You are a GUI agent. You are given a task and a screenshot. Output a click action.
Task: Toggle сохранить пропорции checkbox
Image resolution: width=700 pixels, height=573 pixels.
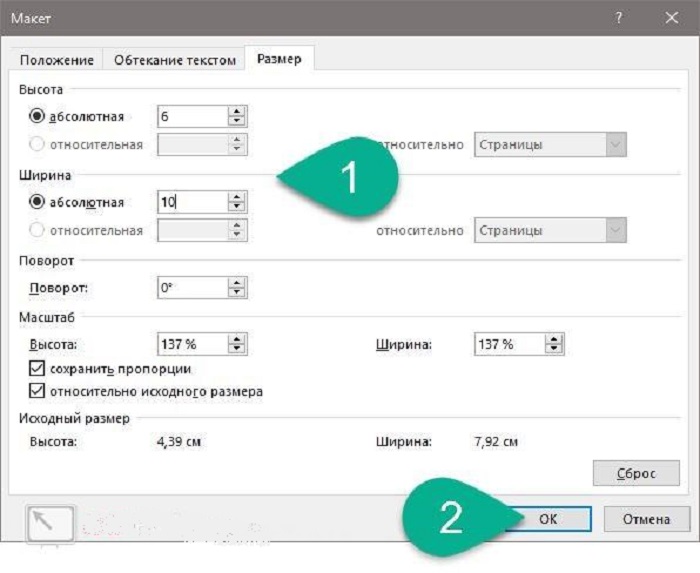coord(38,369)
